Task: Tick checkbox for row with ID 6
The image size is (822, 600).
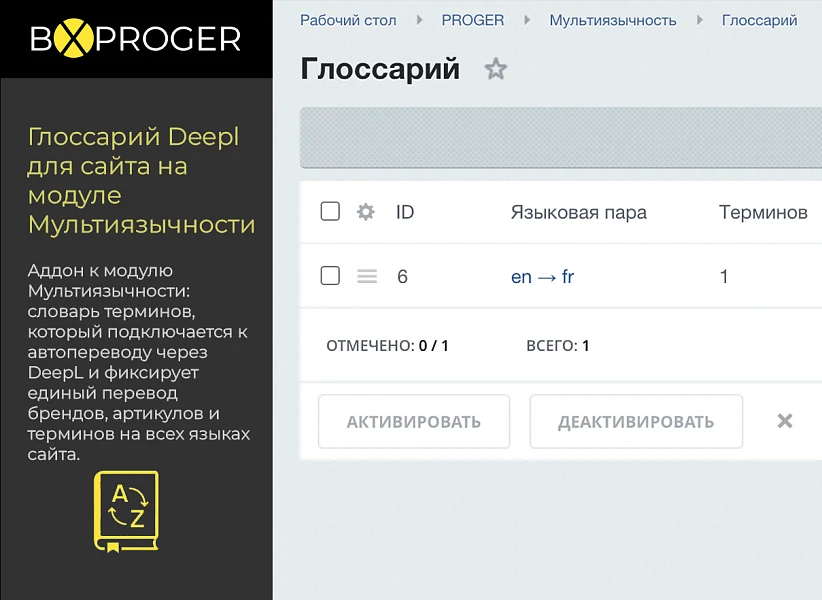Action: pos(330,275)
